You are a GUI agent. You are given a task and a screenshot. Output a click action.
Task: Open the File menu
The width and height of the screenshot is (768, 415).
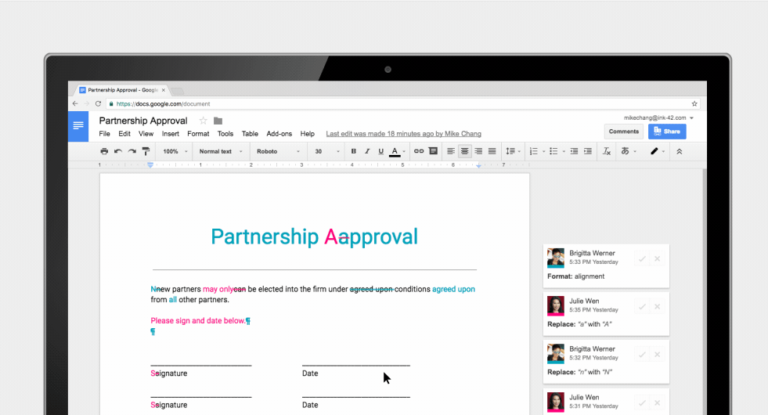(104, 134)
